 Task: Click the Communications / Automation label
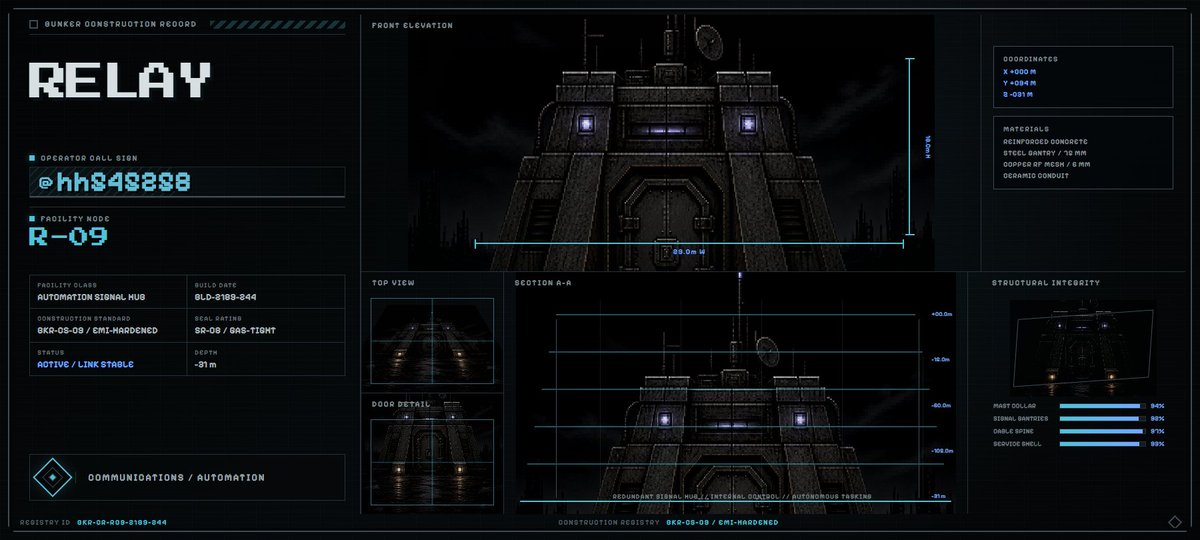click(176, 478)
